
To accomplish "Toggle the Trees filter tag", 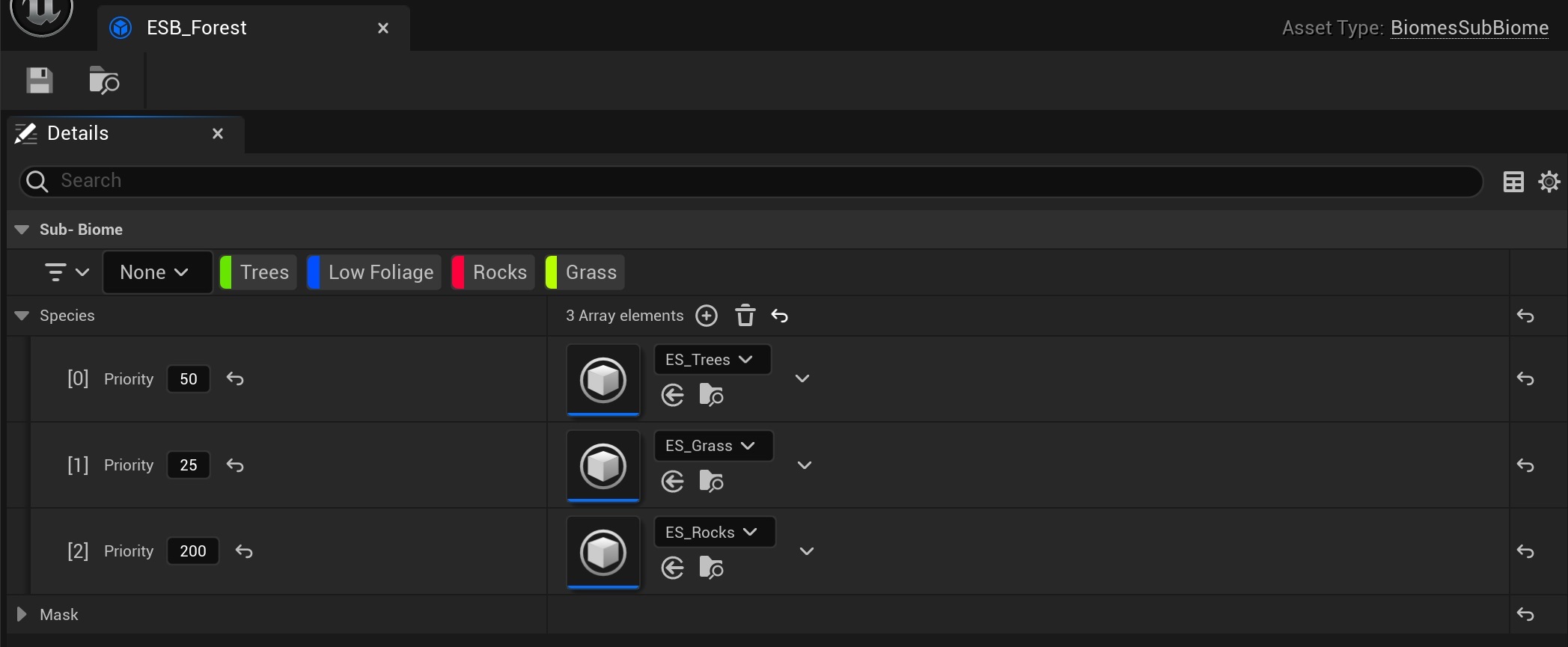I will coord(257,272).
